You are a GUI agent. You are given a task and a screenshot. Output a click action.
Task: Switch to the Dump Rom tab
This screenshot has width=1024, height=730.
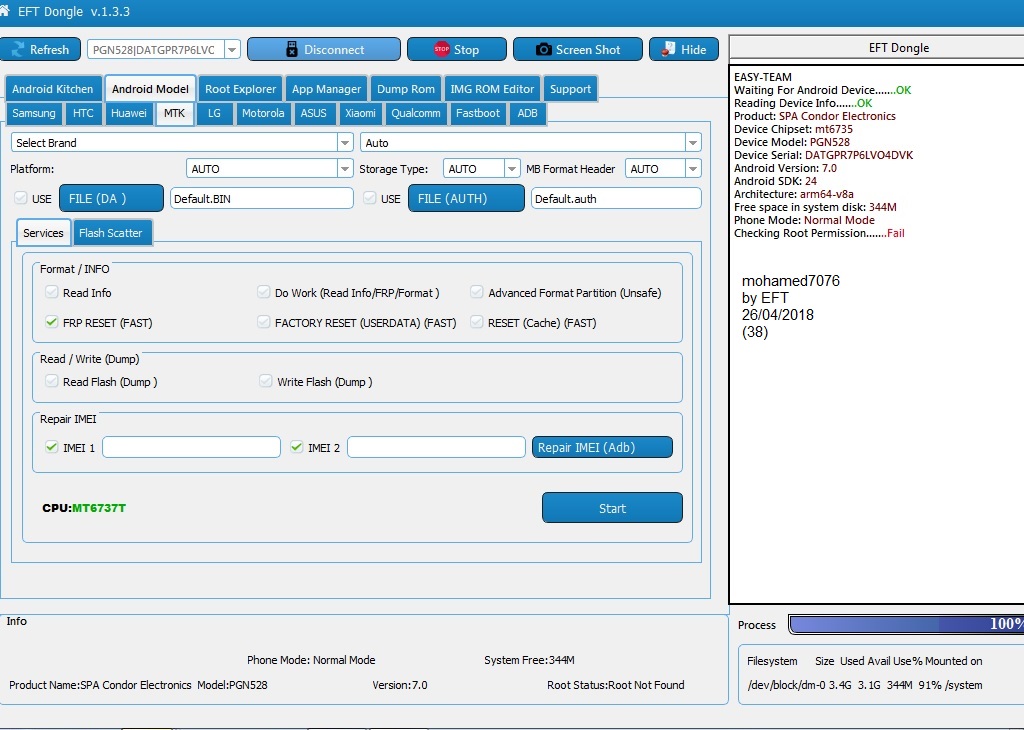point(406,89)
